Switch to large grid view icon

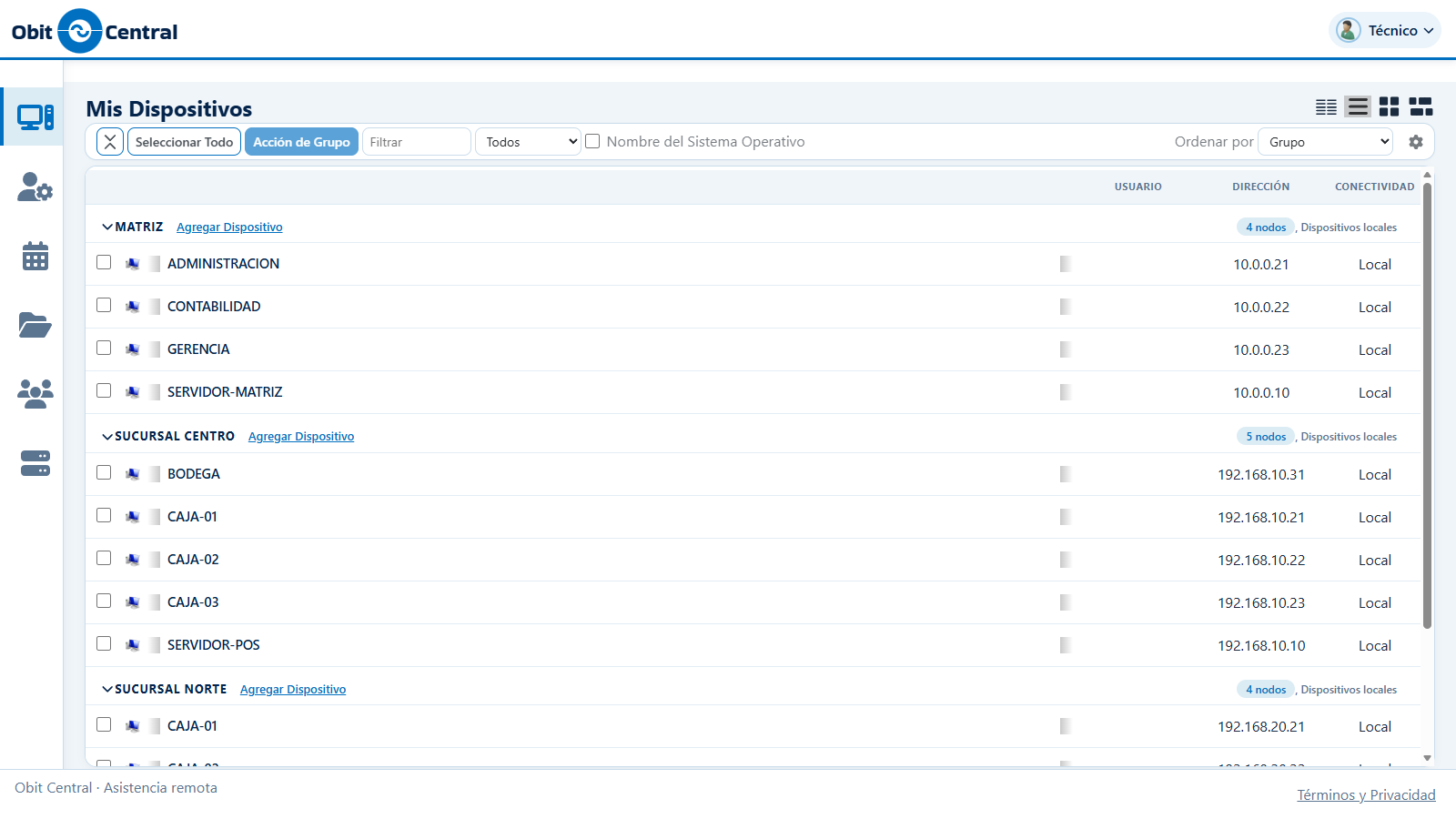coord(1390,107)
